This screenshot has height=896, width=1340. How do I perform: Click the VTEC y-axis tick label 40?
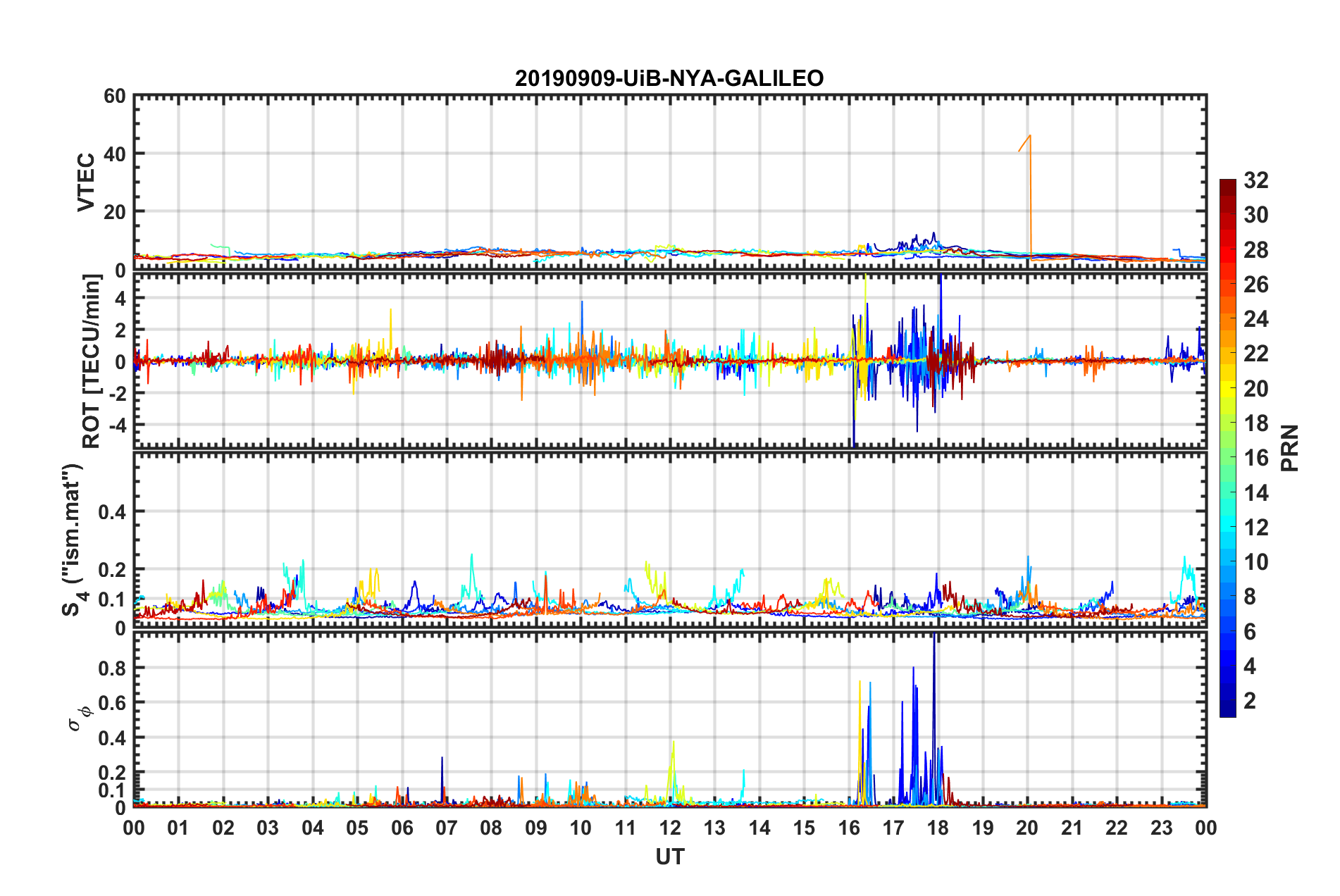click(x=115, y=154)
